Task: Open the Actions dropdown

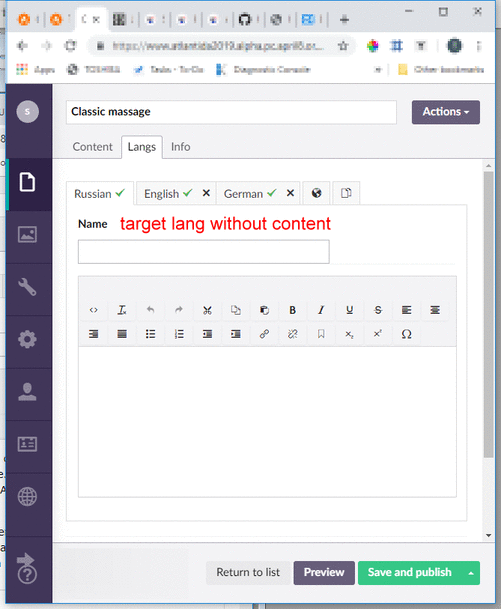Action: [446, 112]
